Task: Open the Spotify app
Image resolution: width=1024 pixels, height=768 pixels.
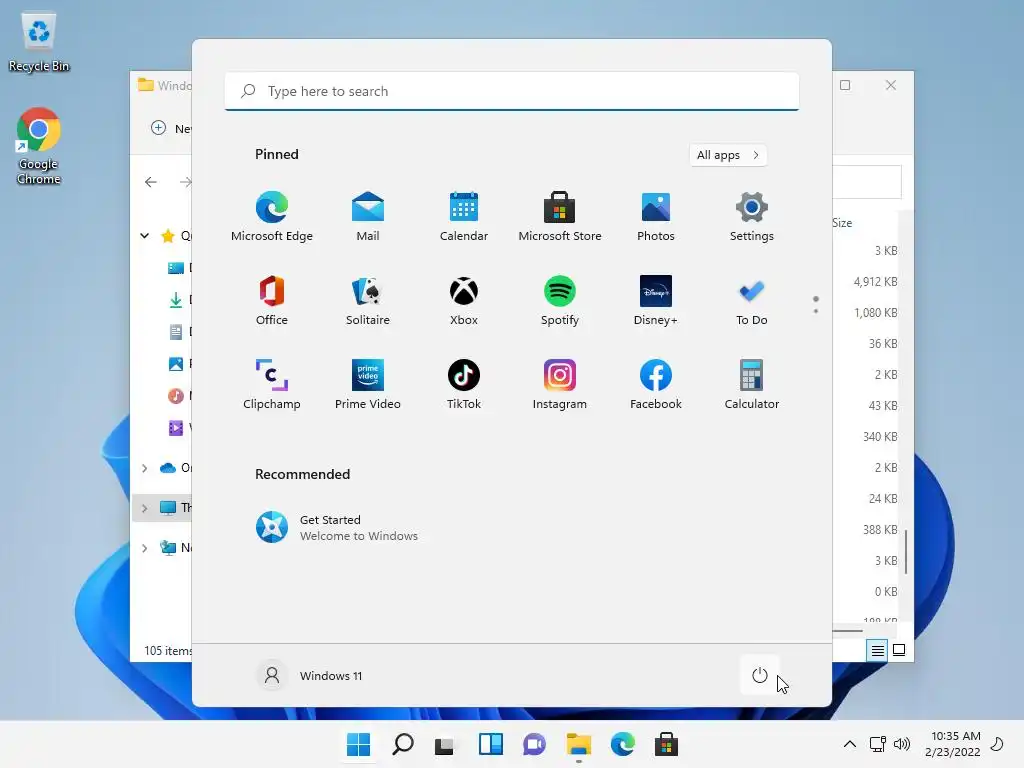Action: (560, 301)
